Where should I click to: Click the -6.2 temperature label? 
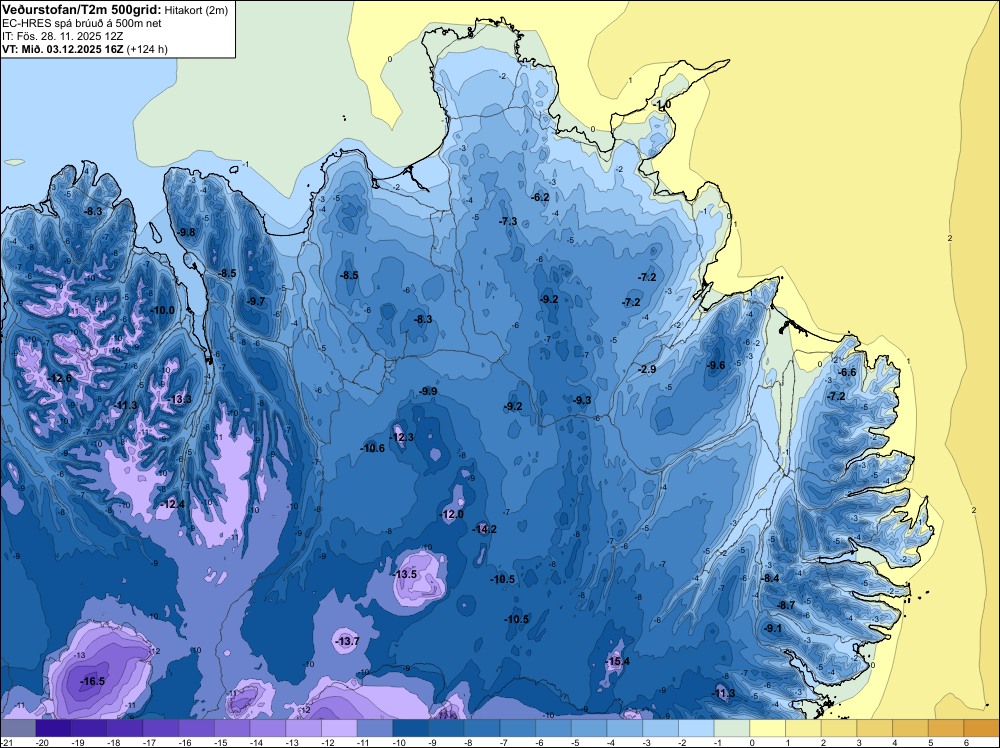[540, 197]
